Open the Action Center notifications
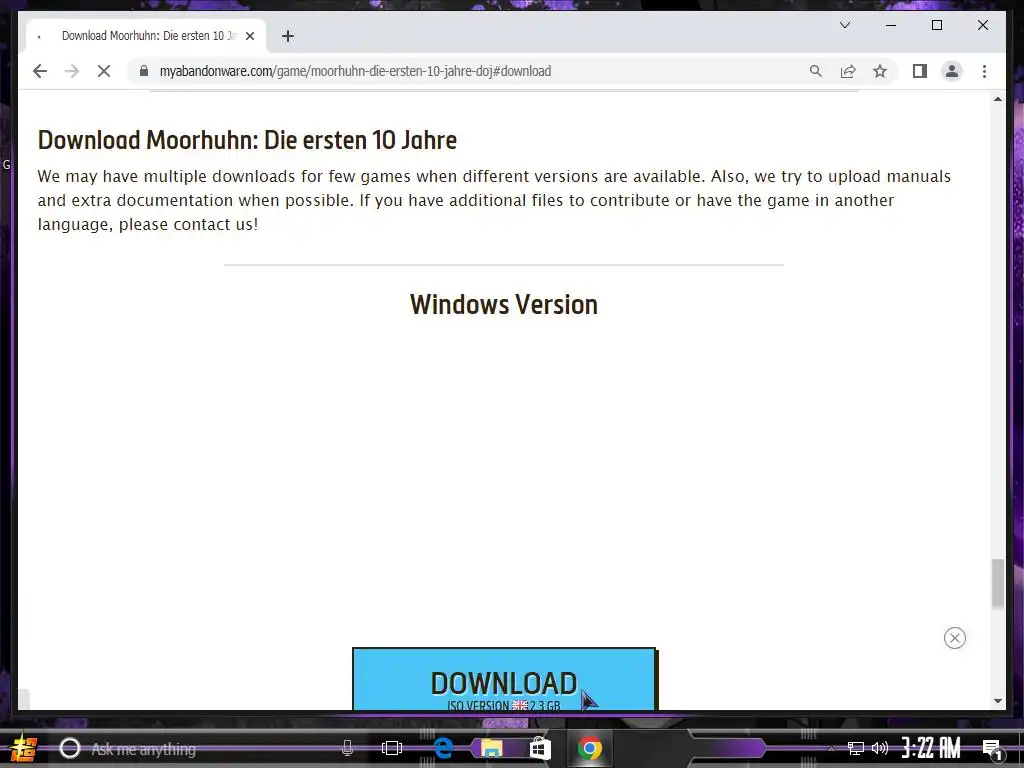This screenshot has width=1024, height=768. click(x=992, y=749)
